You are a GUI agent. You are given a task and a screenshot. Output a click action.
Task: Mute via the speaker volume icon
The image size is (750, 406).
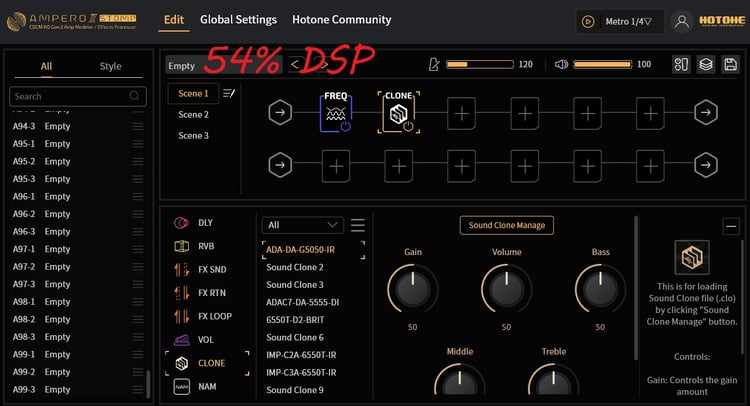tap(561, 64)
